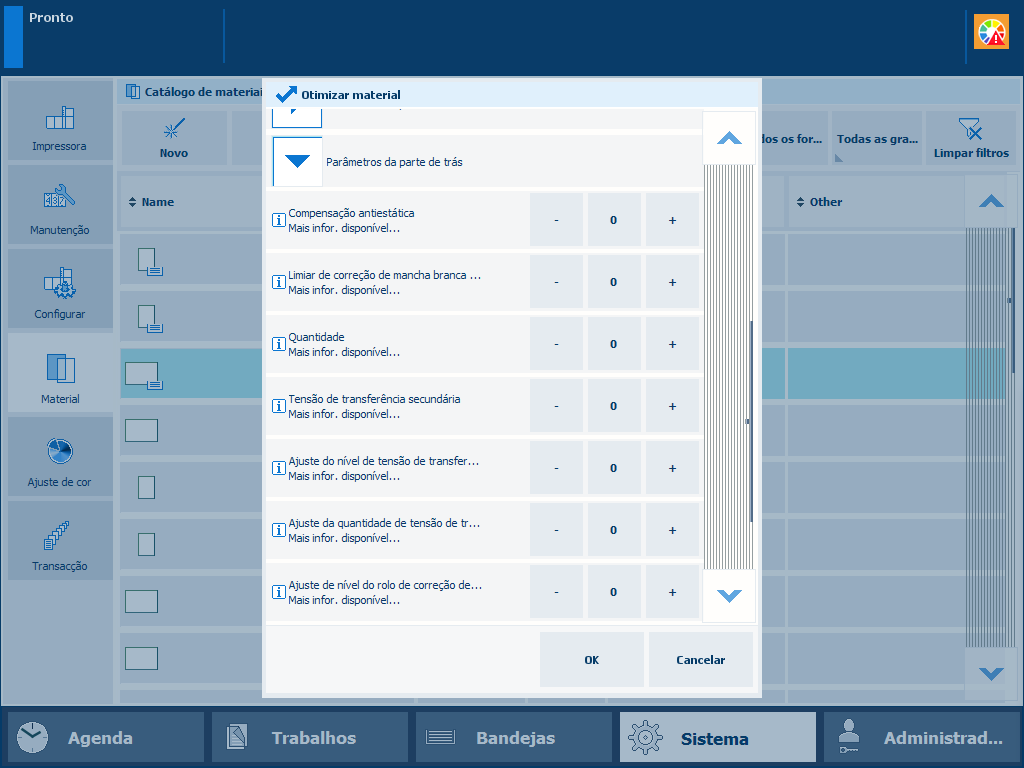Switch to the Trabalhos tab
This screenshot has height=768, width=1024.
coord(310,737)
